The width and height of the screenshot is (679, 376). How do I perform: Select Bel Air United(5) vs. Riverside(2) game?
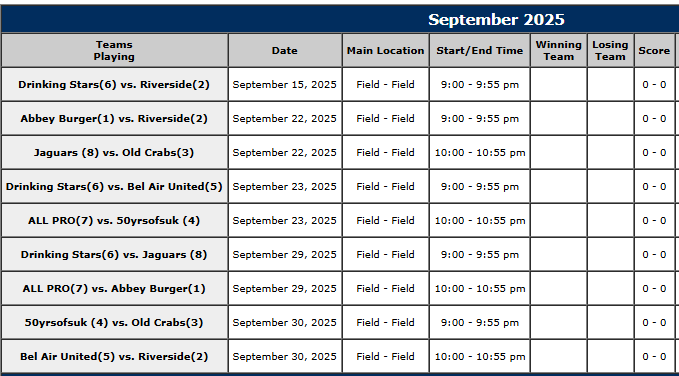coord(114,357)
